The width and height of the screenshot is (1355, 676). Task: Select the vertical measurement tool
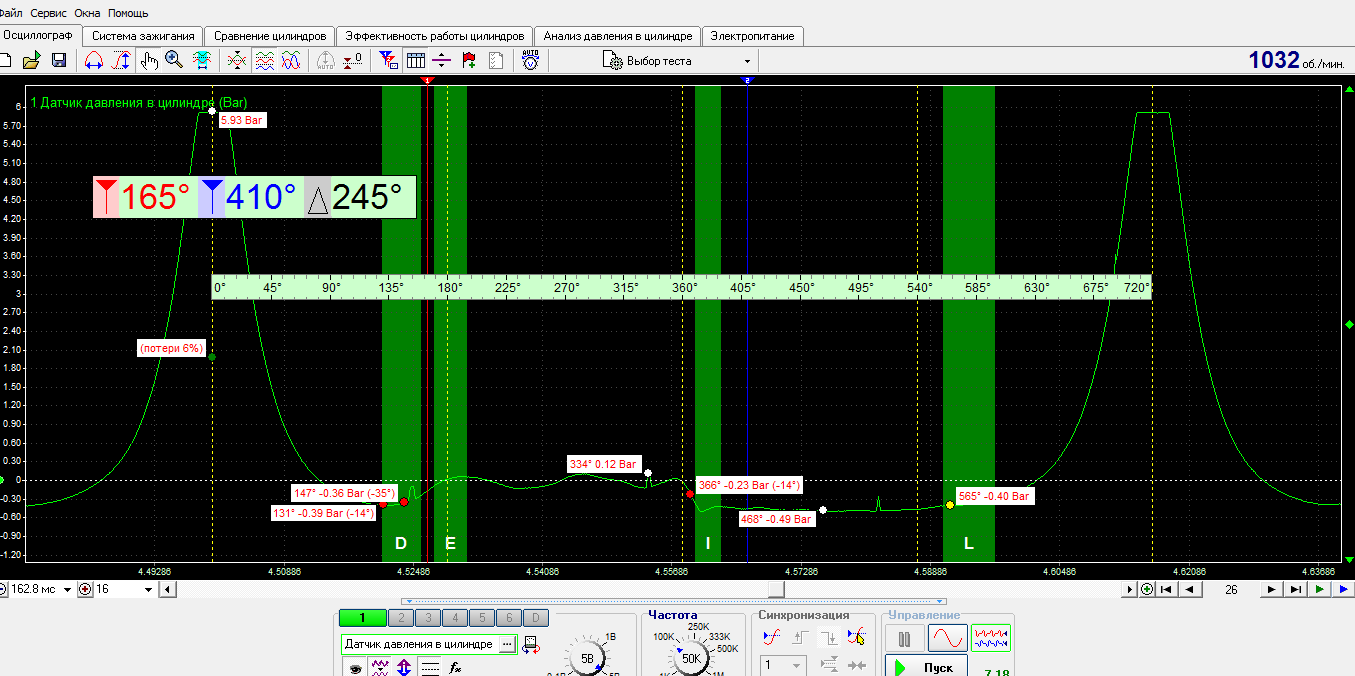[121, 60]
